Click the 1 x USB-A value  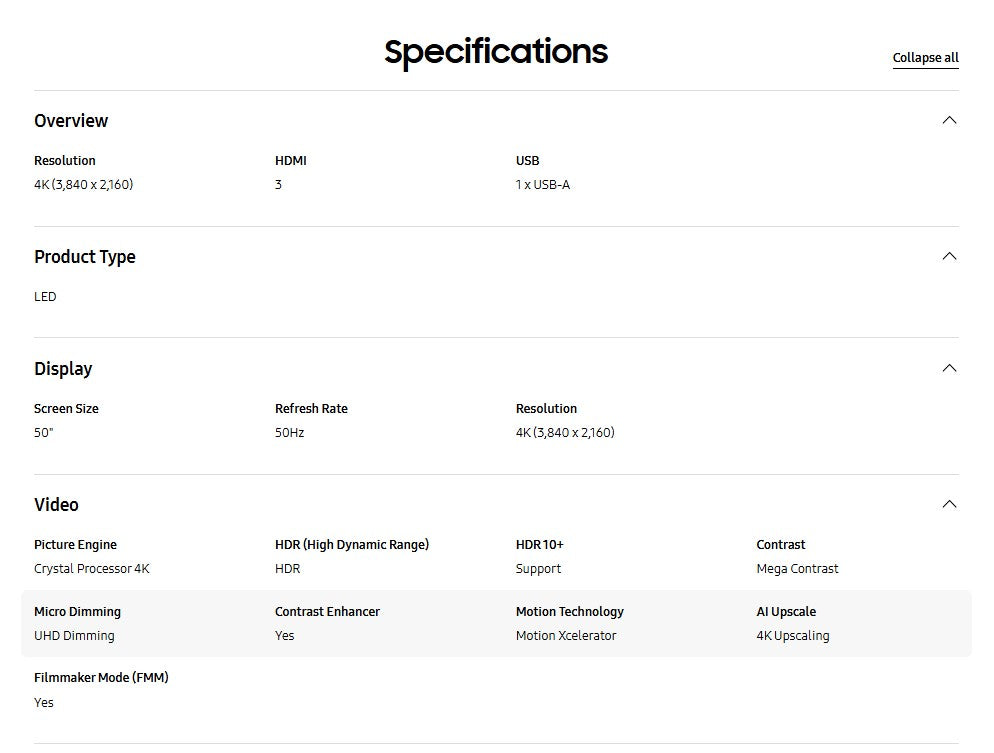click(x=543, y=185)
